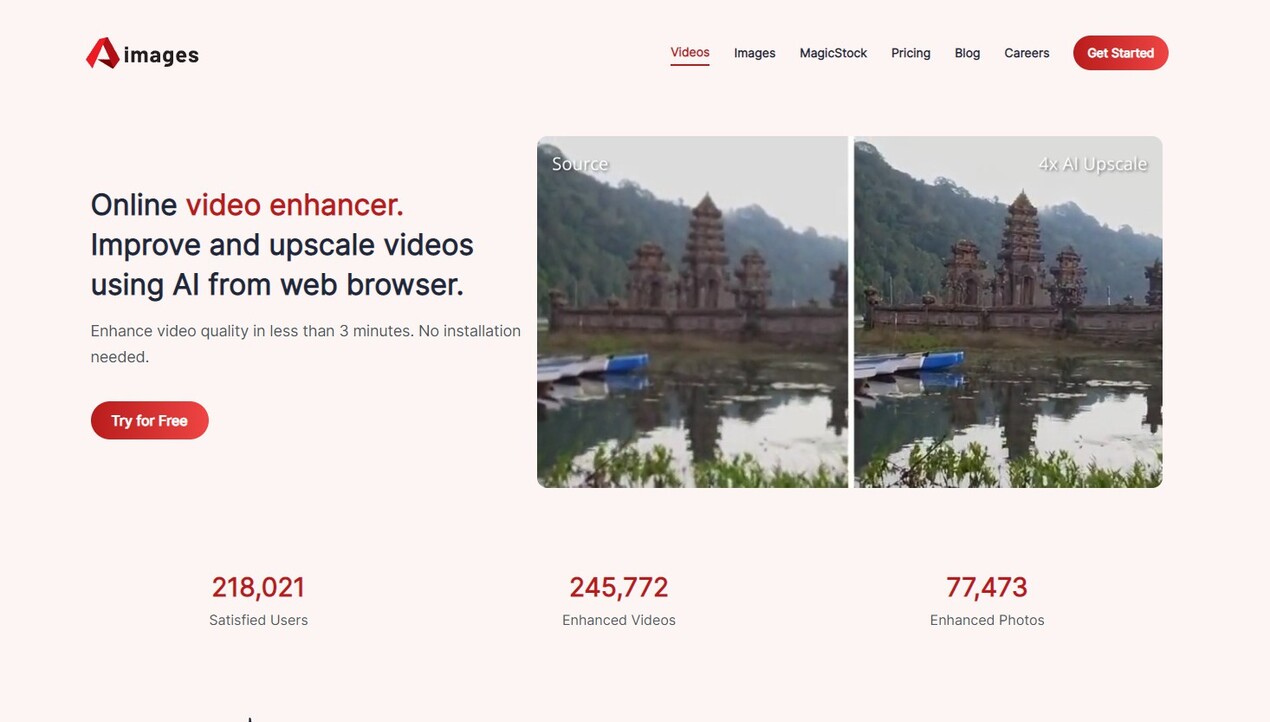Screen dimensions: 1270x722
Task: Open the Videos section in the navigation
Action: tap(690, 52)
